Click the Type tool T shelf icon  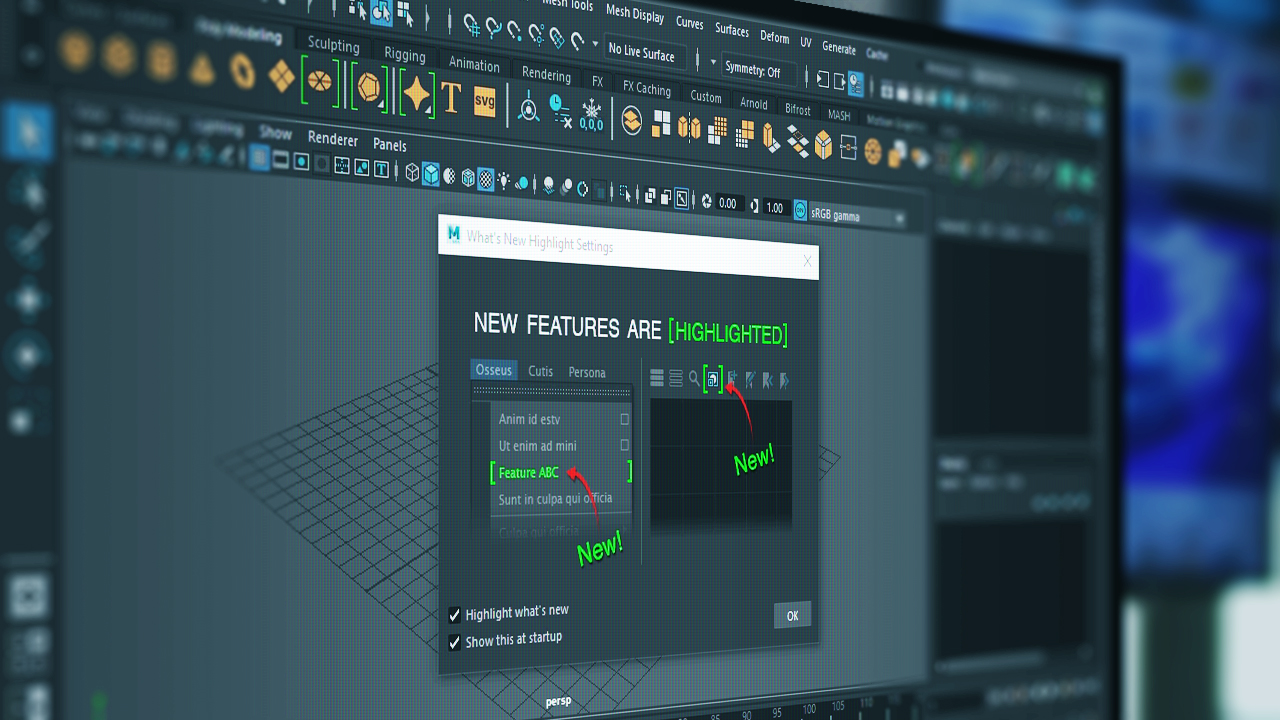tap(451, 98)
